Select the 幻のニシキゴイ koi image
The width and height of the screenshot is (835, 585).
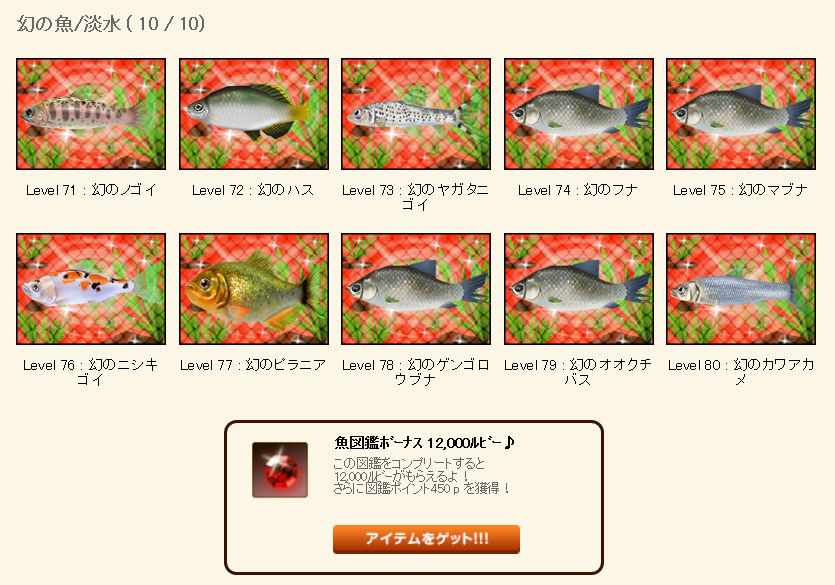[x=91, y=289]
